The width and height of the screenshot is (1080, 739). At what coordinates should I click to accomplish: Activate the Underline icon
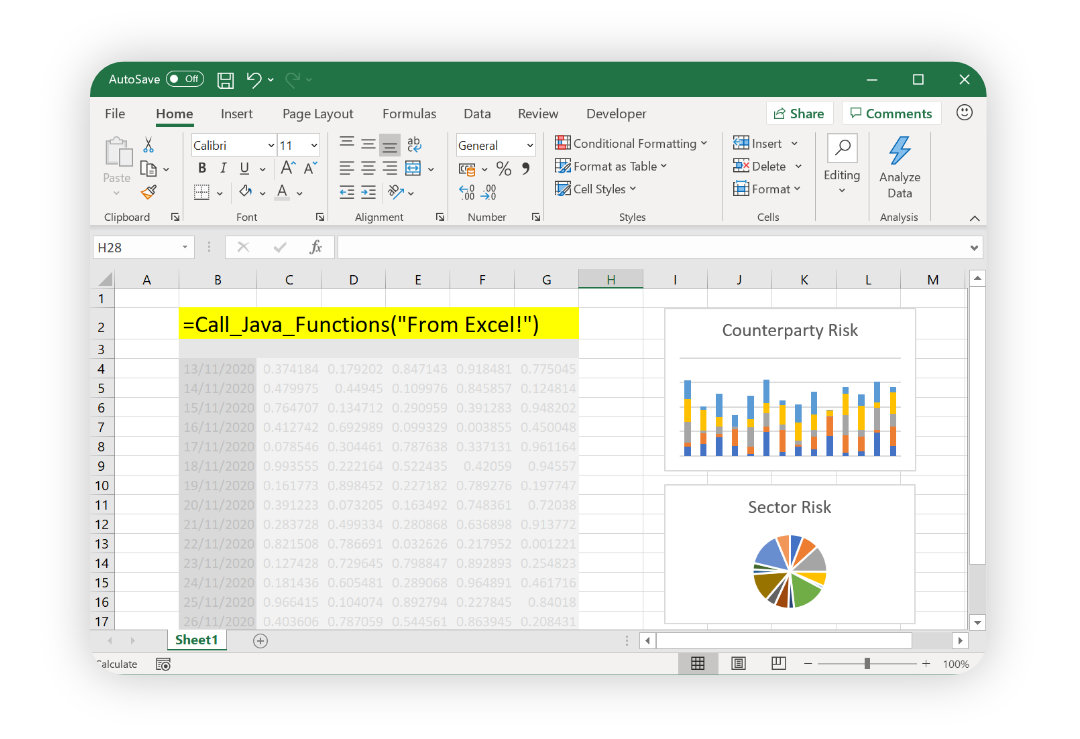click(x=244, y=168)
